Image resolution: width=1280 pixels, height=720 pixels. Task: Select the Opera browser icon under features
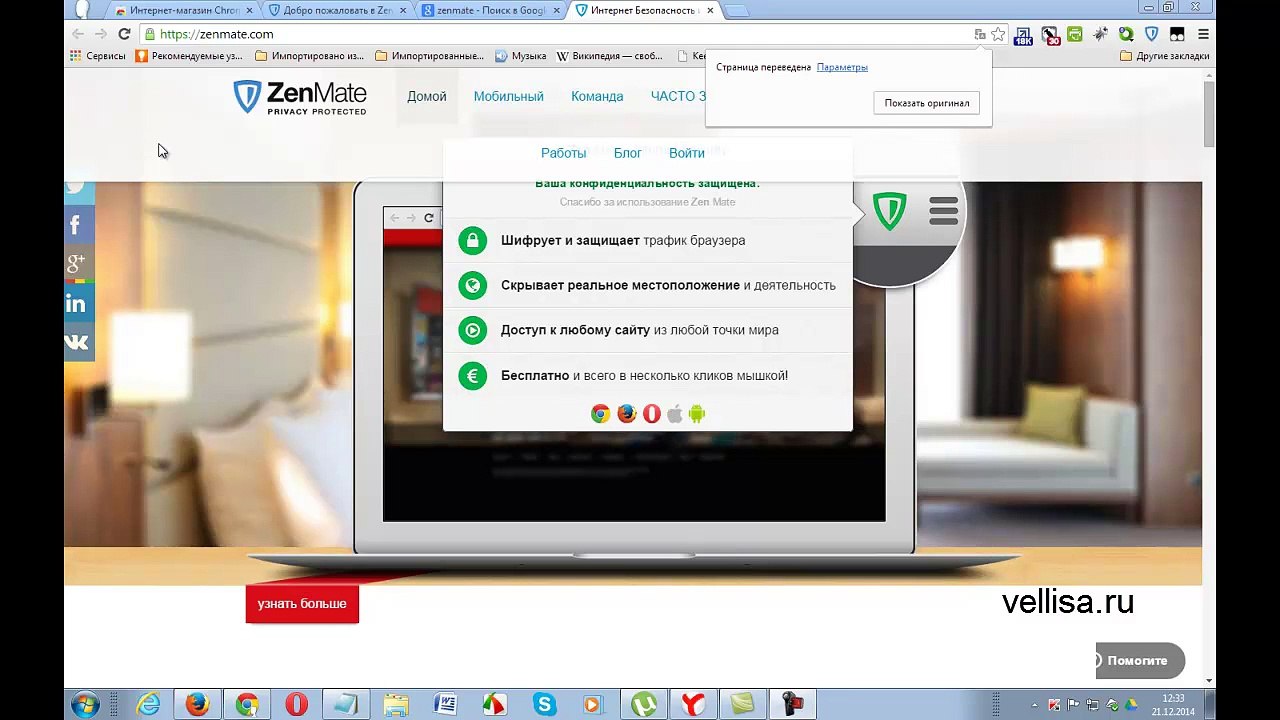(652, 413)
